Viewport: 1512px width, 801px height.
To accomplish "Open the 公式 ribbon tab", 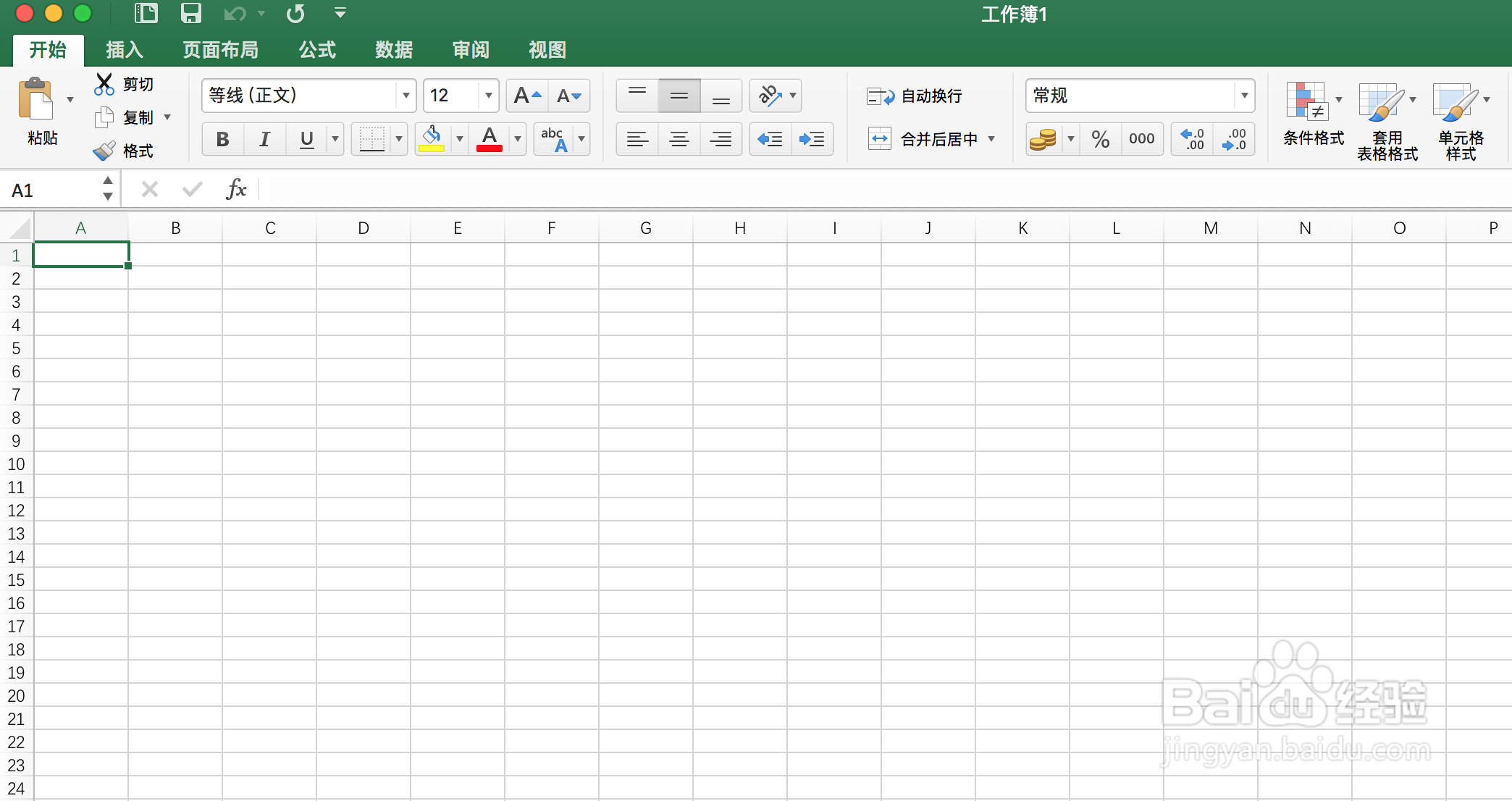I will click(x=317, y=50).
